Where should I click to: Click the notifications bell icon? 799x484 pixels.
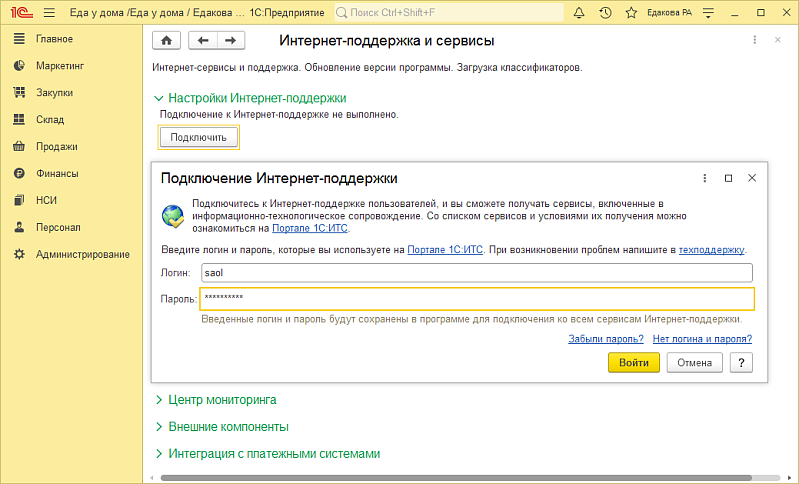pyautogui.click(x=580, y=12)
